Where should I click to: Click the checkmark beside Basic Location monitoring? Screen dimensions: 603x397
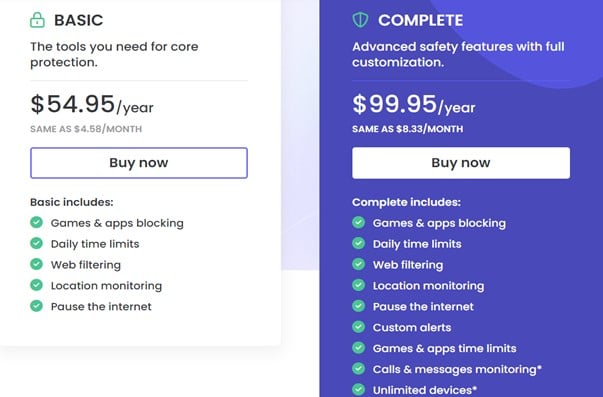(37, 285)
